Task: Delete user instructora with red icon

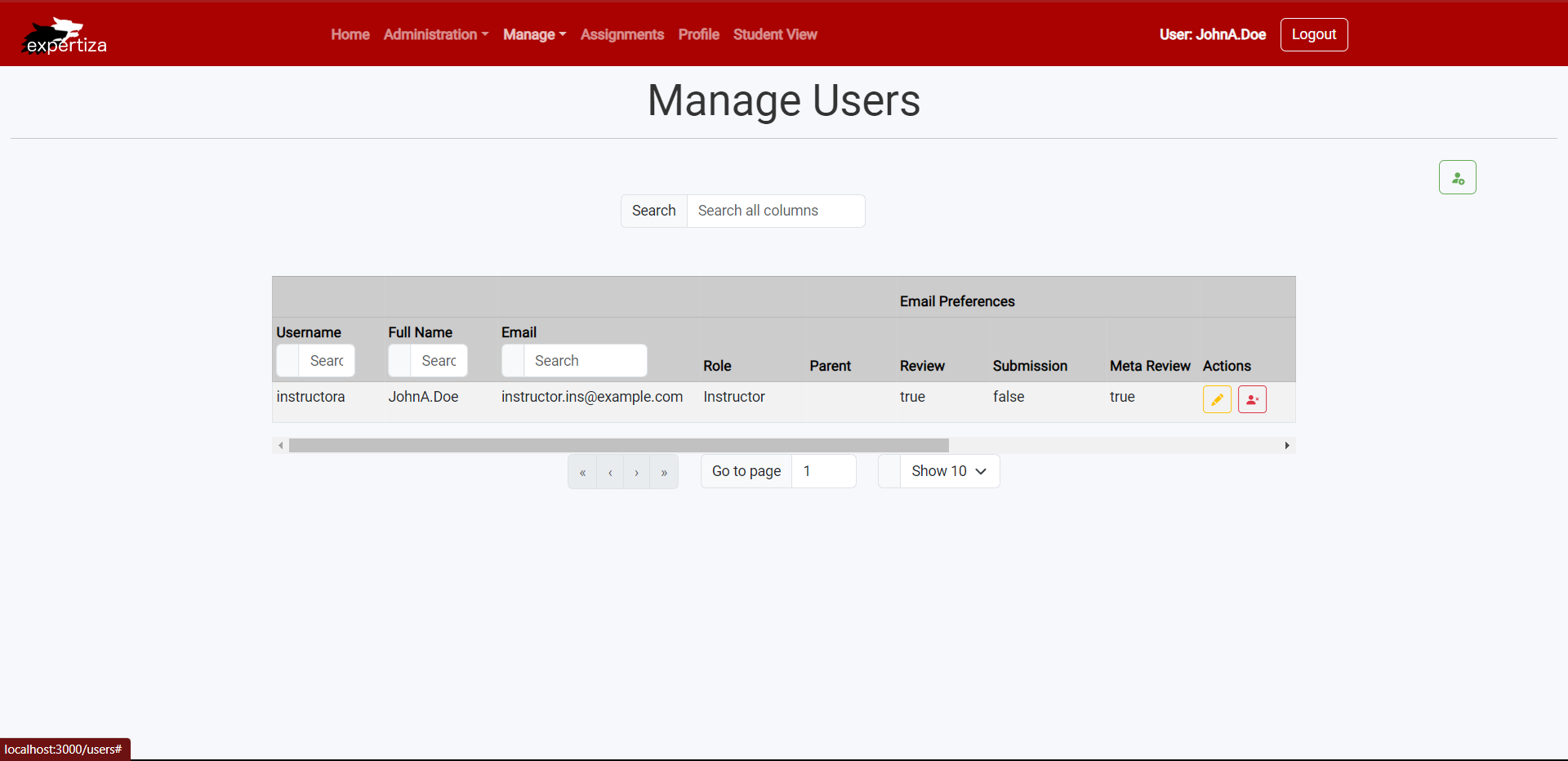Action: coord(1252,399)
